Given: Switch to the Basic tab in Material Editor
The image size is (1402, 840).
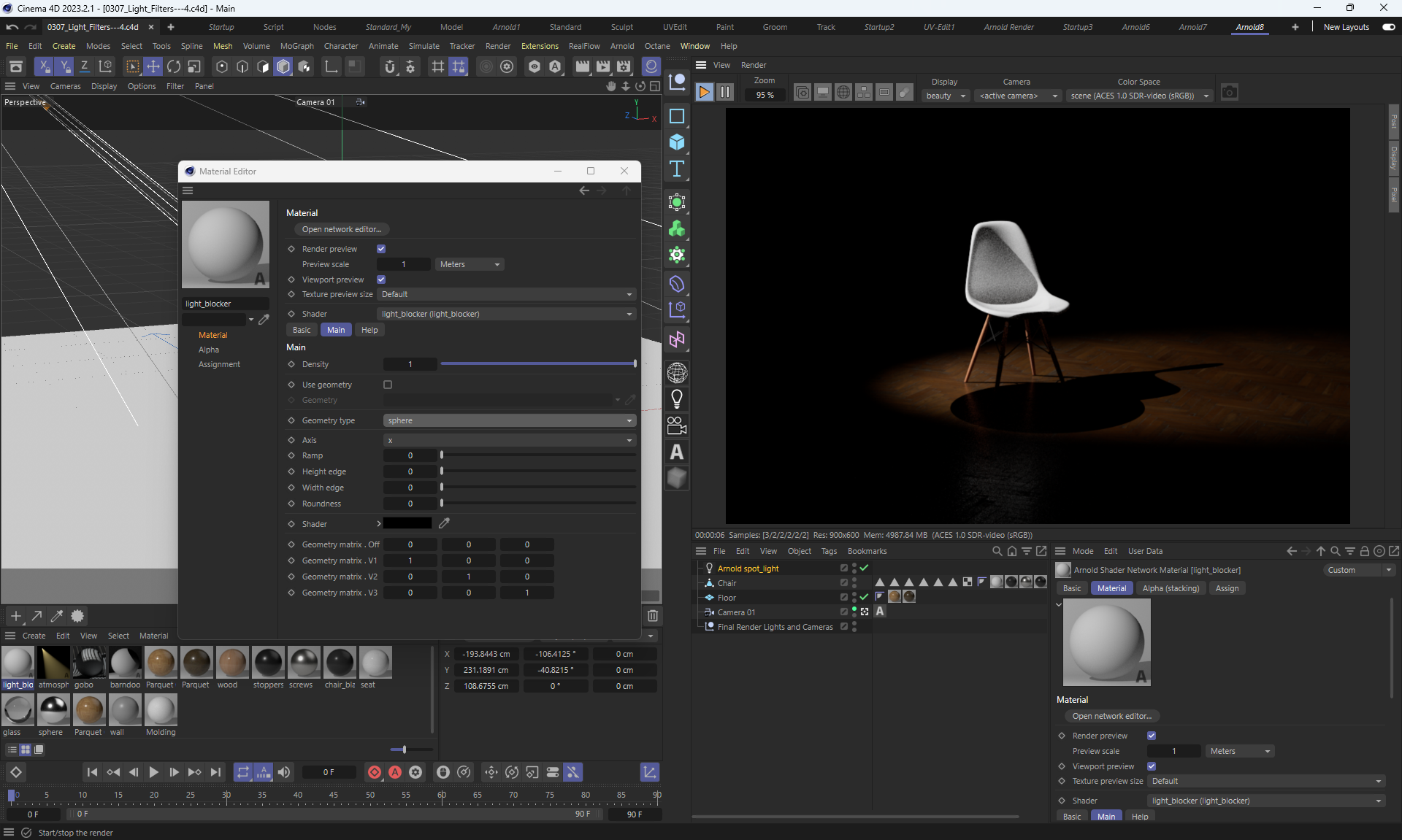Looking at the screenshot, I should [x=302, y=330].
